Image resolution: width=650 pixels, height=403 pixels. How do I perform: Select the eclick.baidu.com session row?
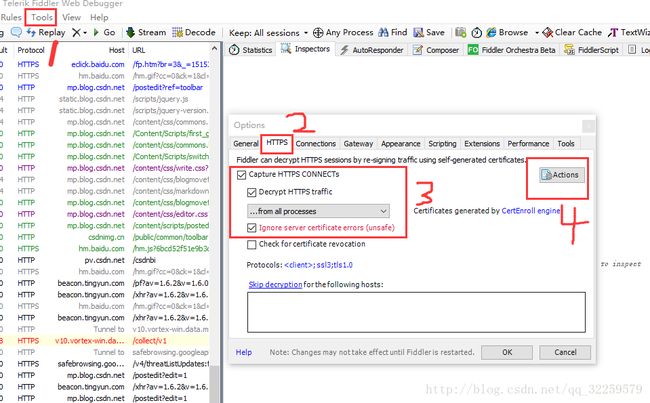104,64
